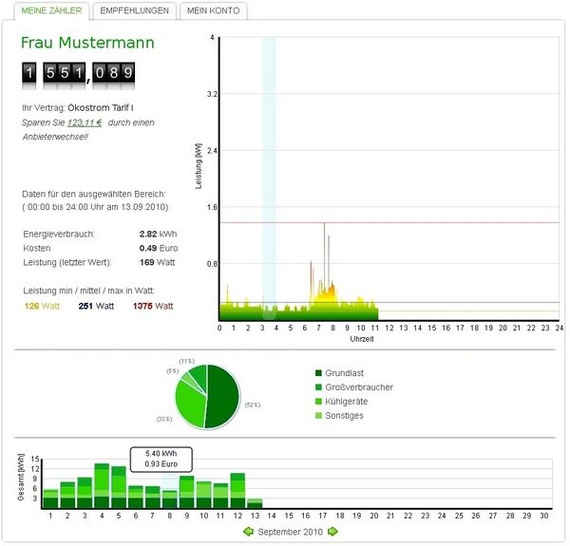570x546 pixels.
Task: Click the Grundlast legend color swatch
Action: pos(318,373)
